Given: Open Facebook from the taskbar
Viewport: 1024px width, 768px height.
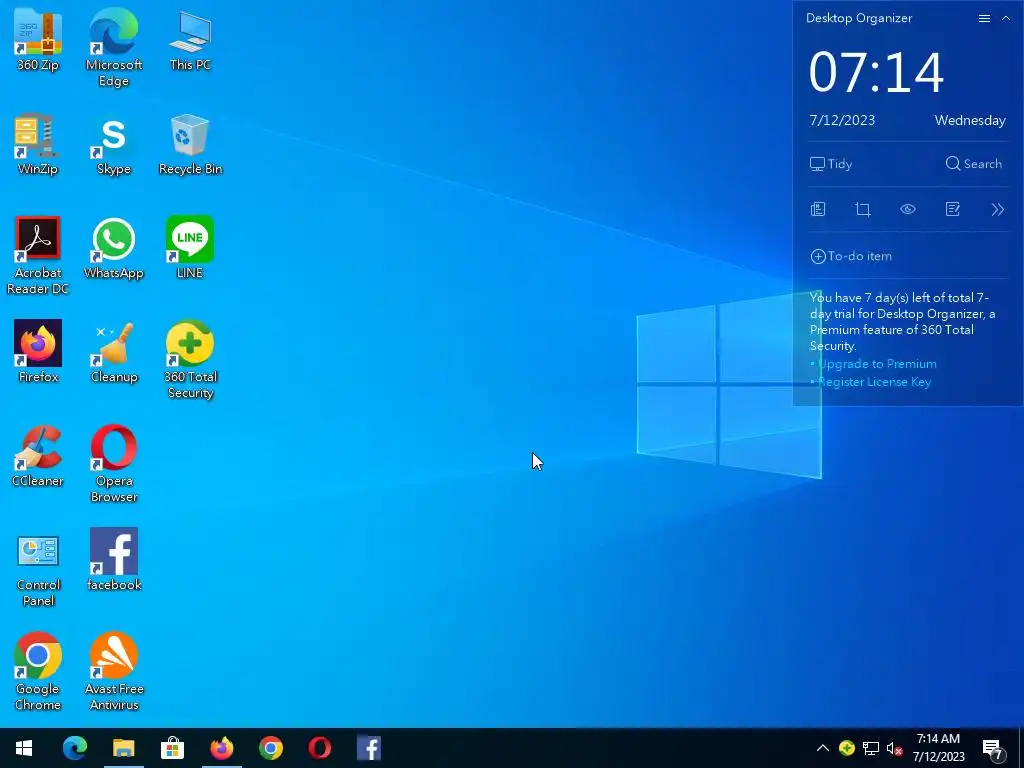Looking at the screenshot, I should coord(368,748).
